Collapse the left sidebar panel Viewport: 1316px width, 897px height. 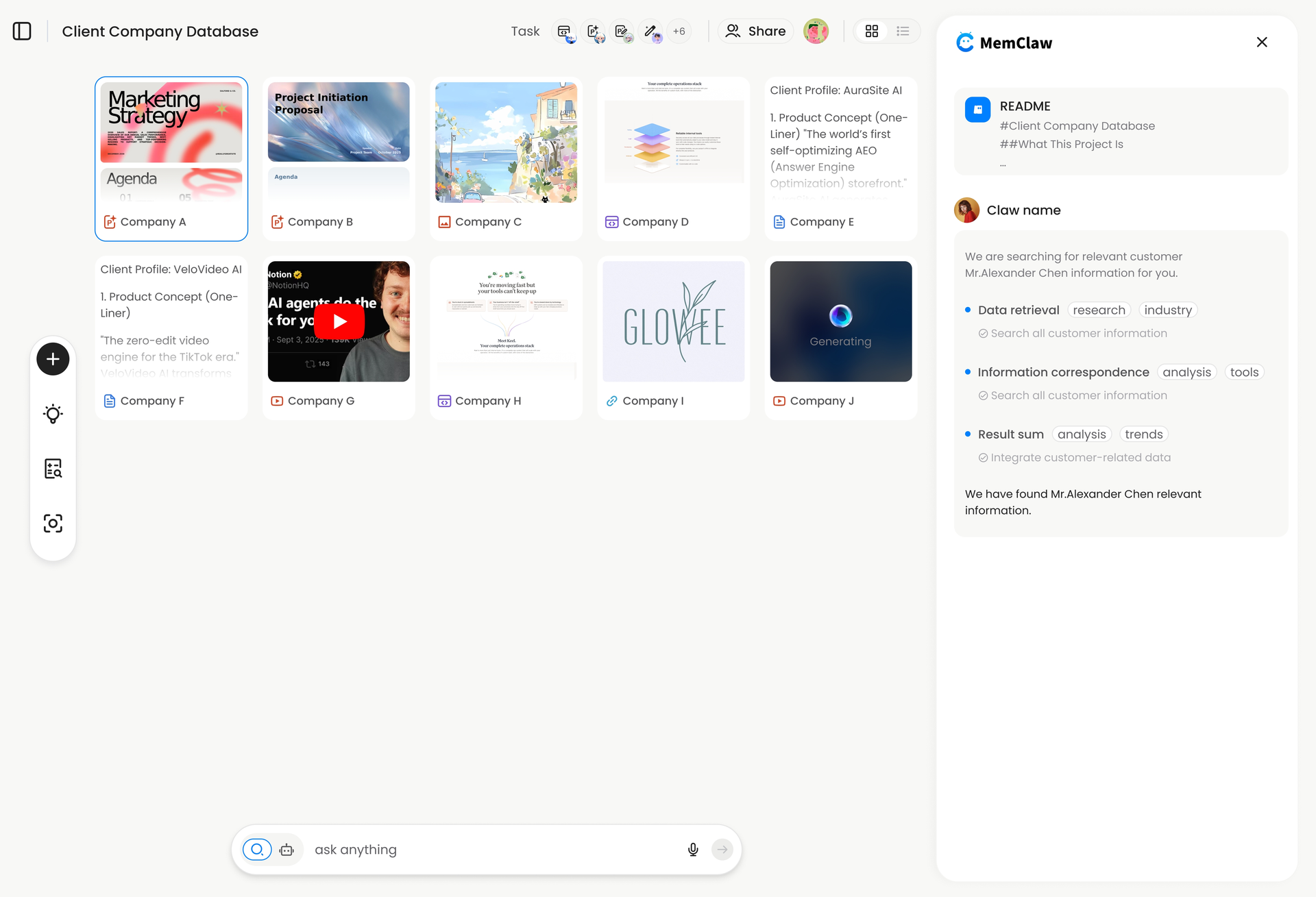(22, 31)
